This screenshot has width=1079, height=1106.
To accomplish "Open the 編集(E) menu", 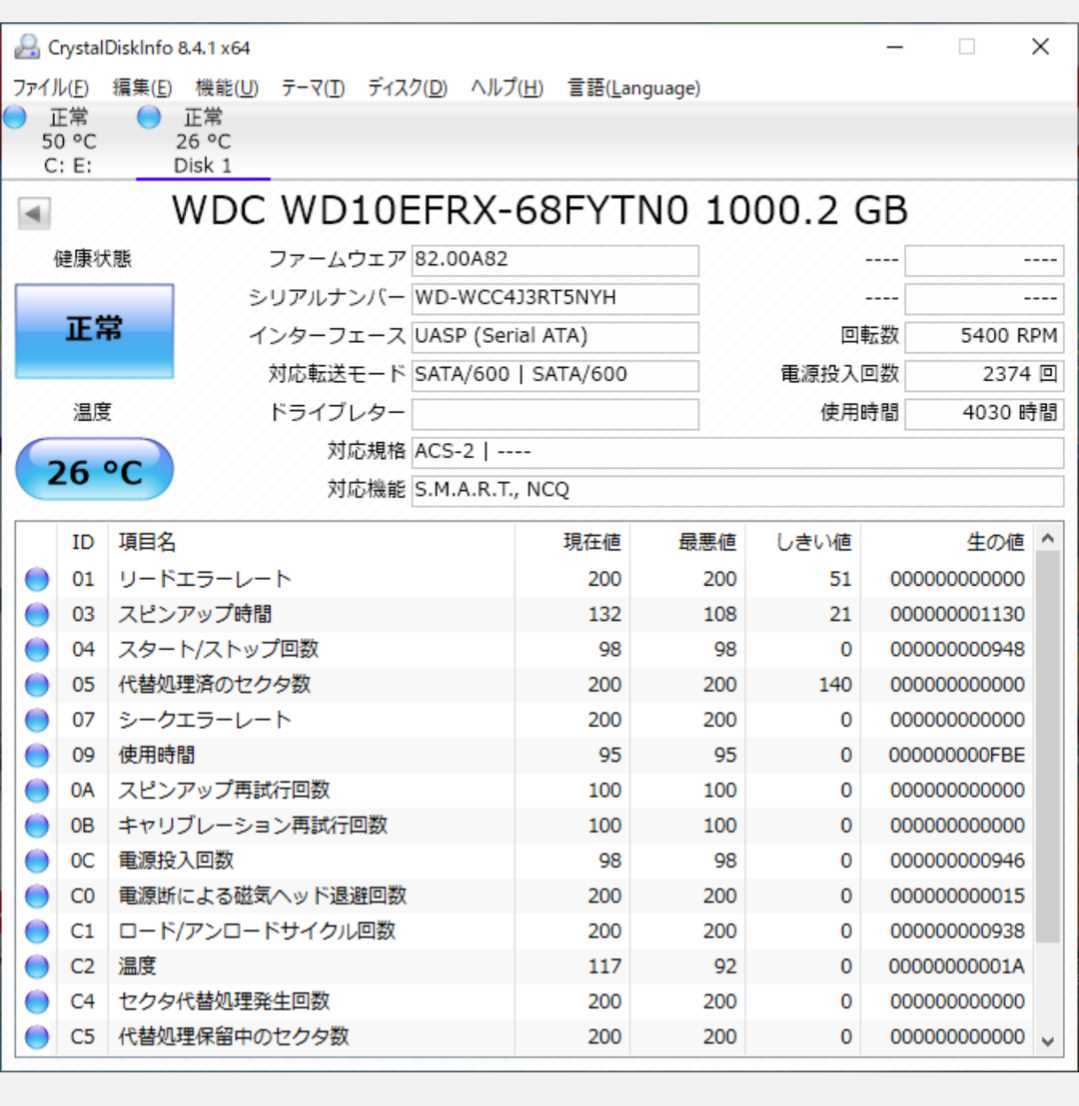I will (x=142, y=88).
